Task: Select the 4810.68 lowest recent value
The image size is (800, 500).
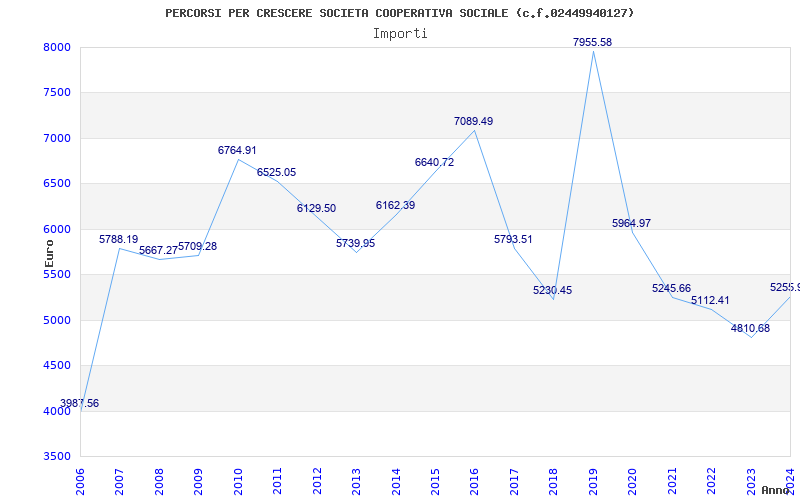Action: (751, 329)
